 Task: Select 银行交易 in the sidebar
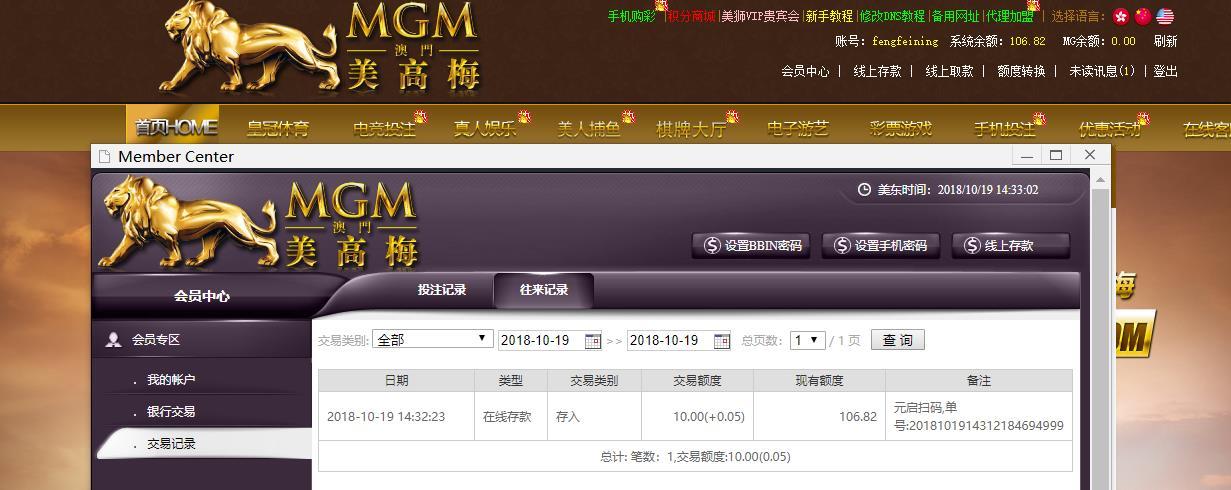(x=171, y=412)
